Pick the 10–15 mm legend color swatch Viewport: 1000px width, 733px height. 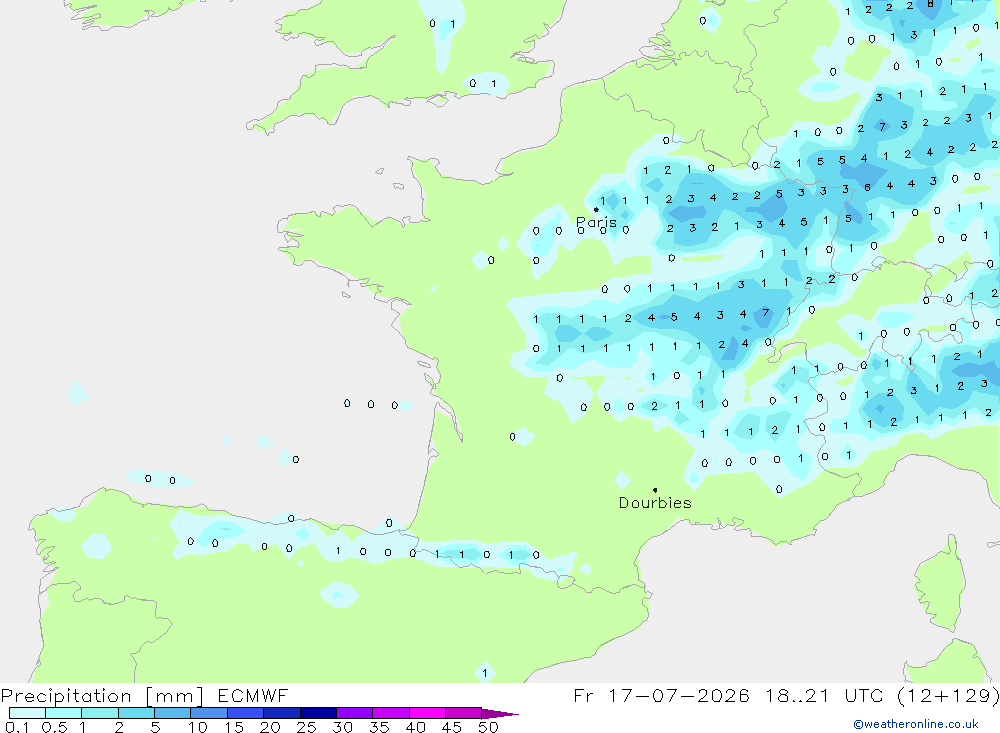coord(209,713)
